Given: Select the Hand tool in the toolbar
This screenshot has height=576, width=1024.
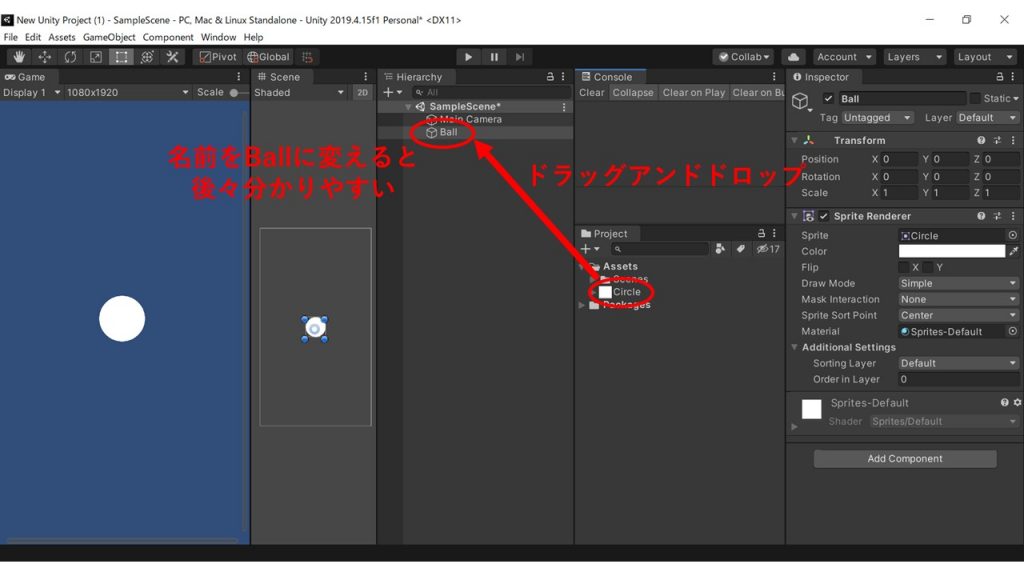Looking at the screenshot, I should point(18,57).
